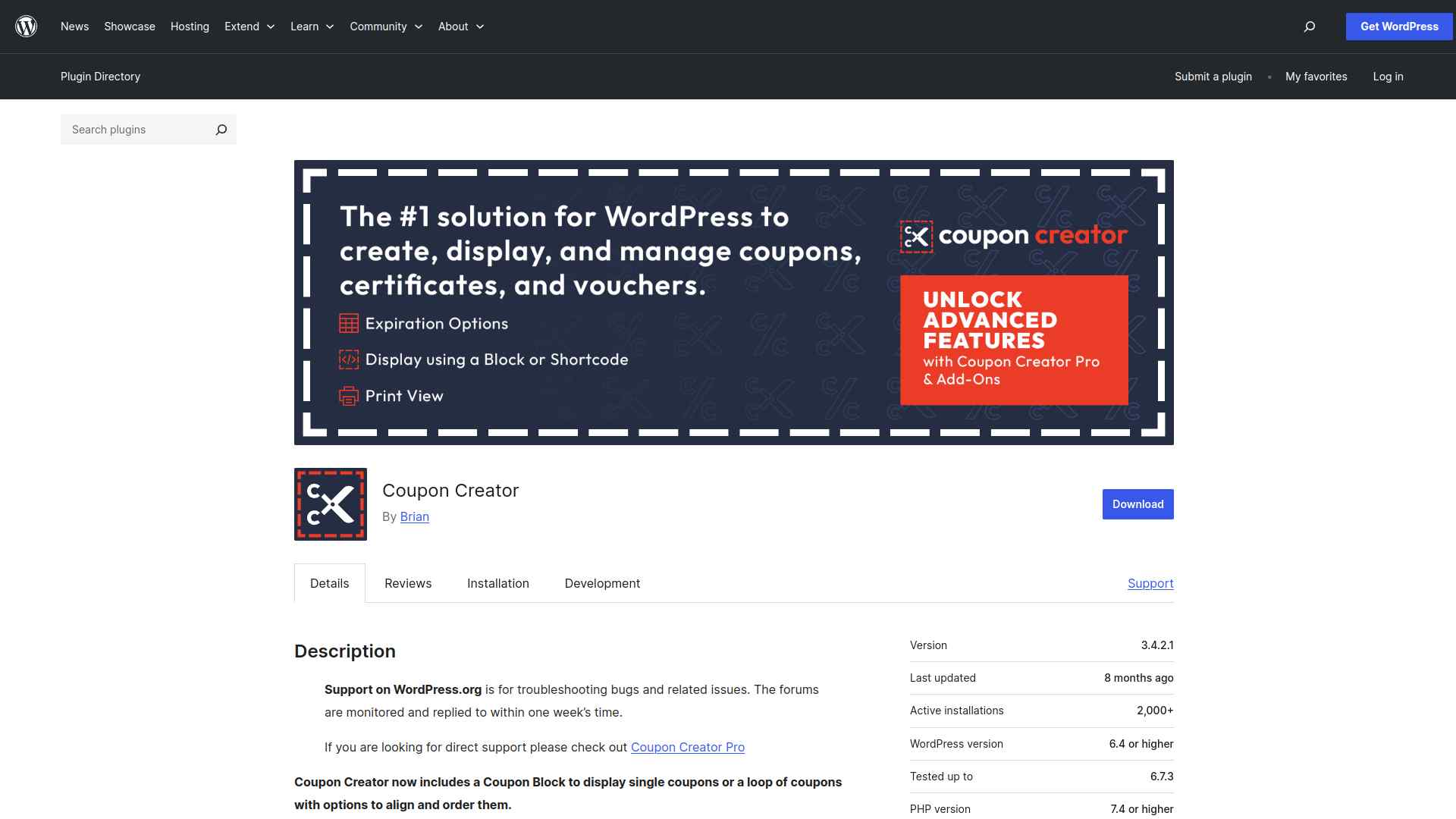Click the blue Download button
Viewport: 1456px width, 819px height.
pyautogui.click(x=1137, y=504)
